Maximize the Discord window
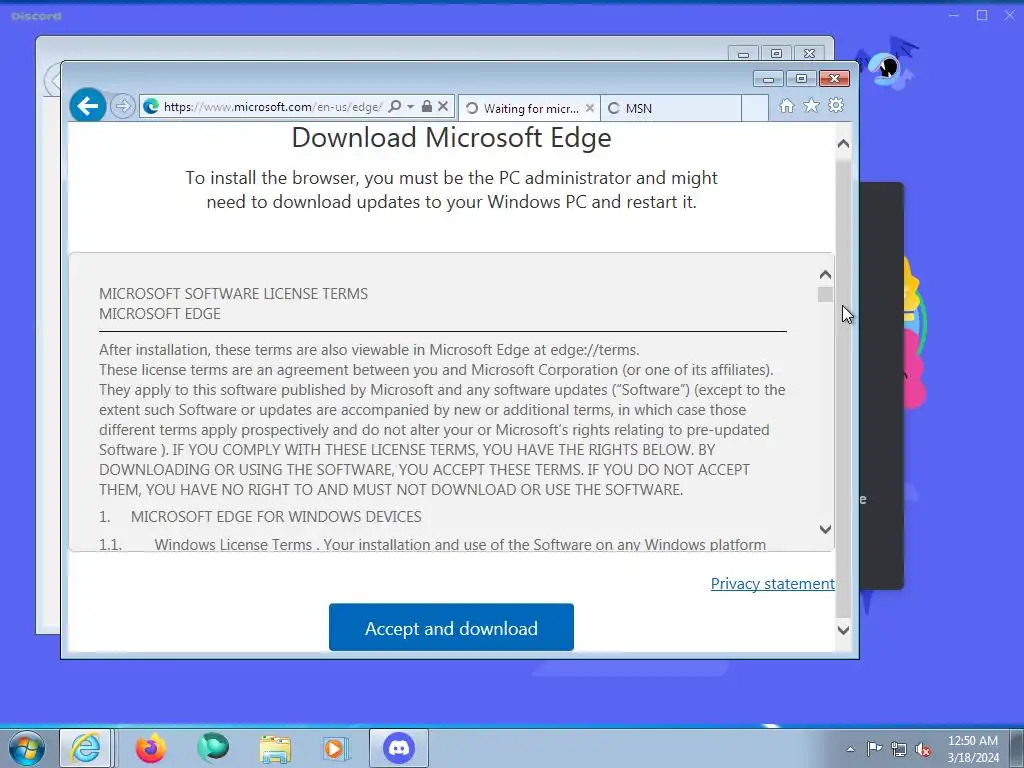Image resolution: width=1024 pixels, height=768 pixels. [x=982, y=16]
